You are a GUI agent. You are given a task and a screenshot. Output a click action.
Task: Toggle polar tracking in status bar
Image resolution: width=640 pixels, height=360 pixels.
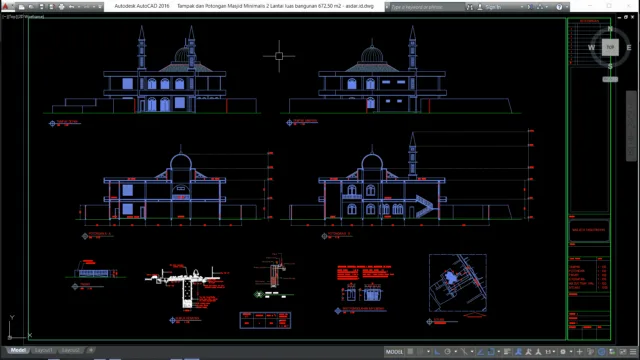448,352
